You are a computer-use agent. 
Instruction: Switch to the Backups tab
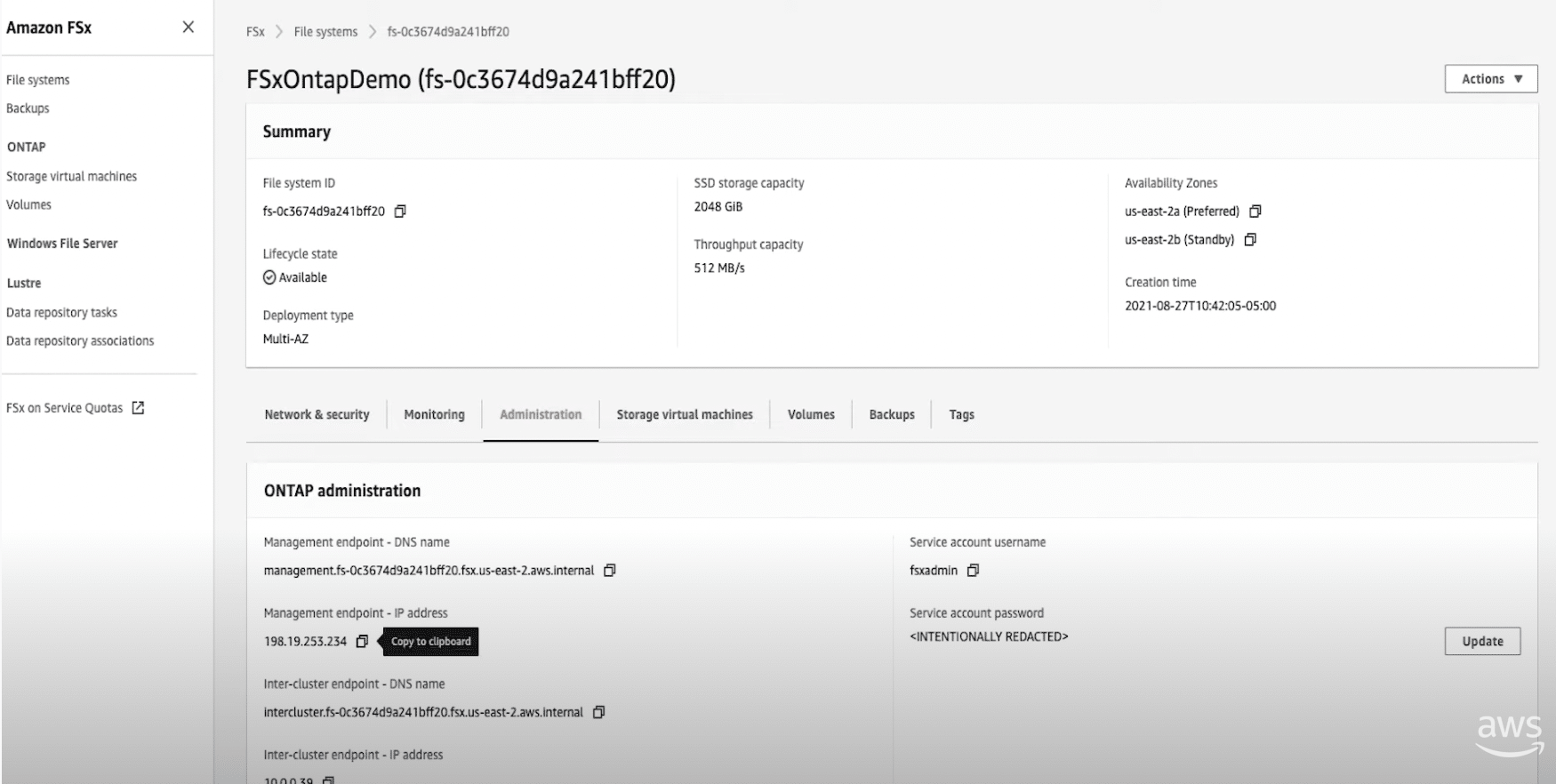(892, 415)
